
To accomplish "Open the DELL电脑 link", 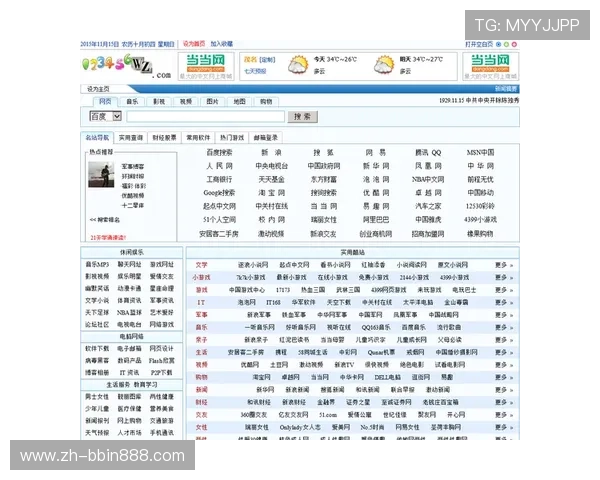I will click(387, 377).
